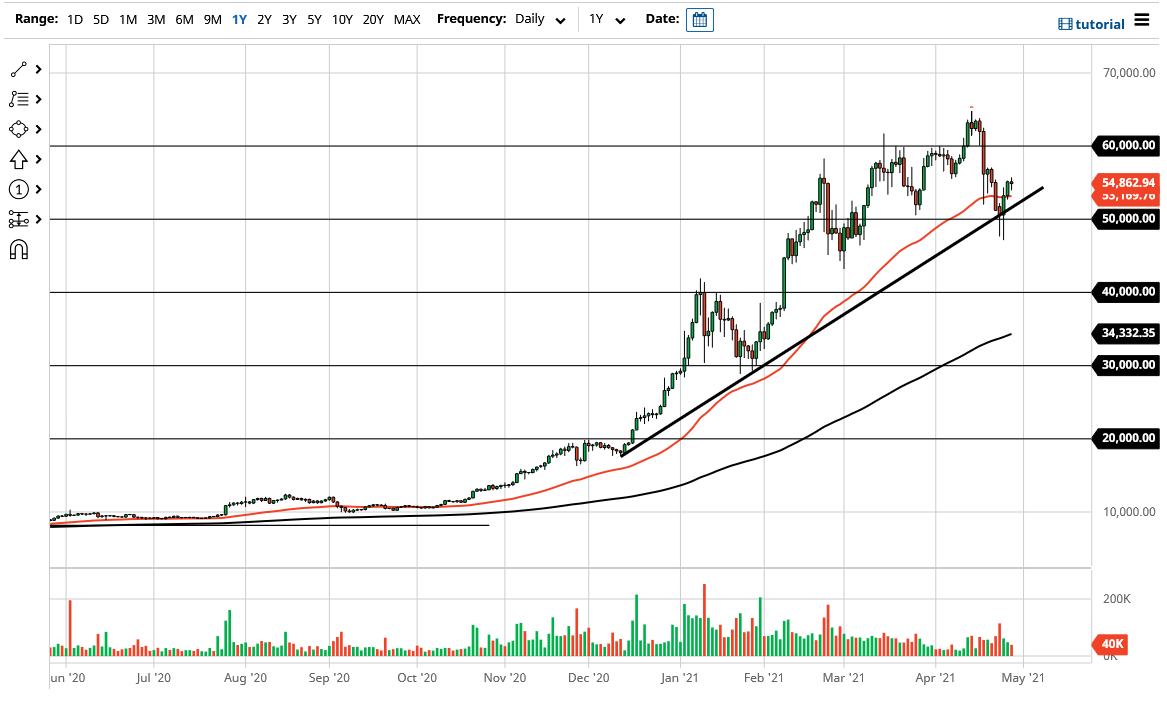This screenshot has width=1167, height=709.
Task: Select the arrow annotation tool
Action: tap(20, 159)
